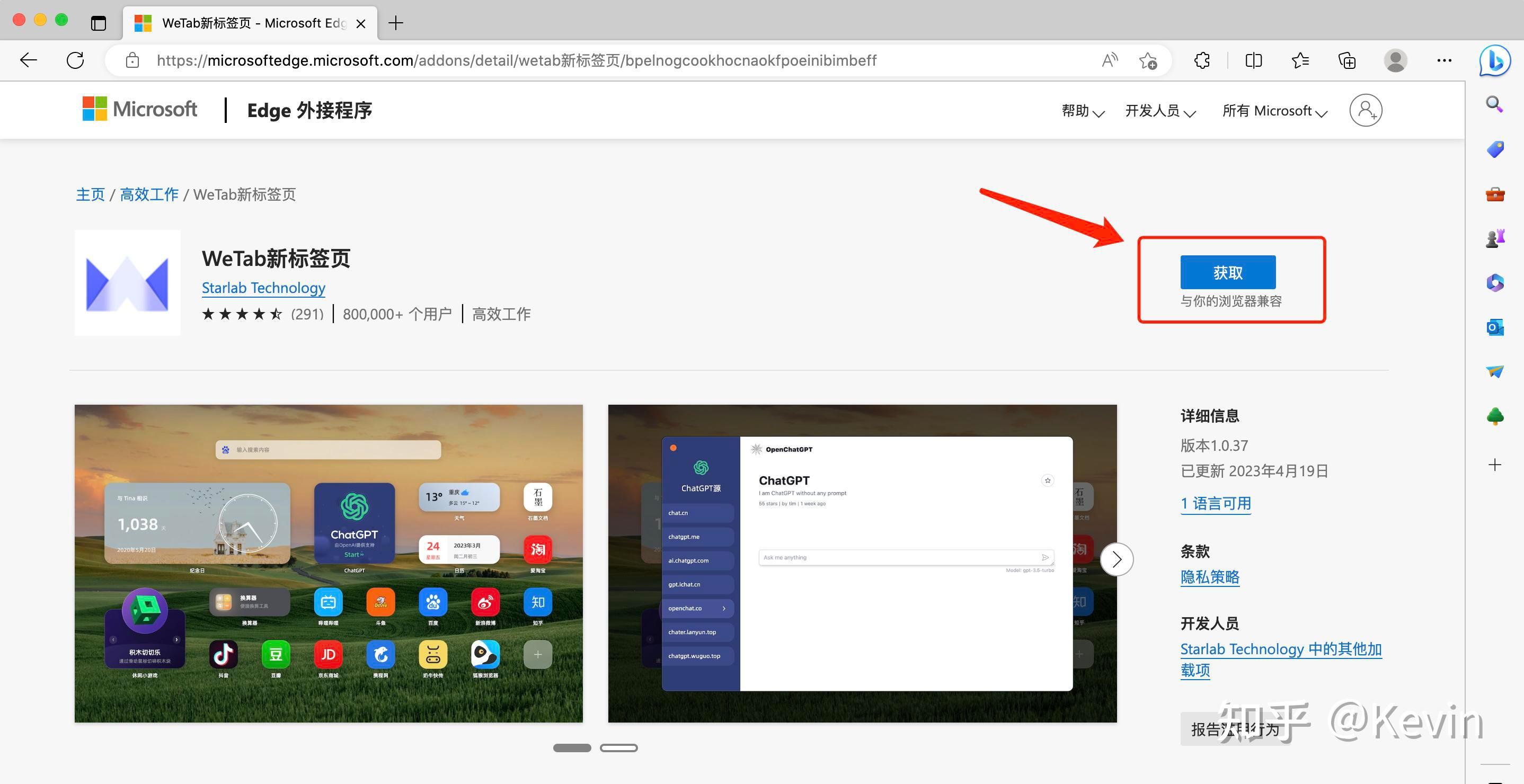Open a new browser tab
Screen dimensions: 1524x784
coord(396,23)
